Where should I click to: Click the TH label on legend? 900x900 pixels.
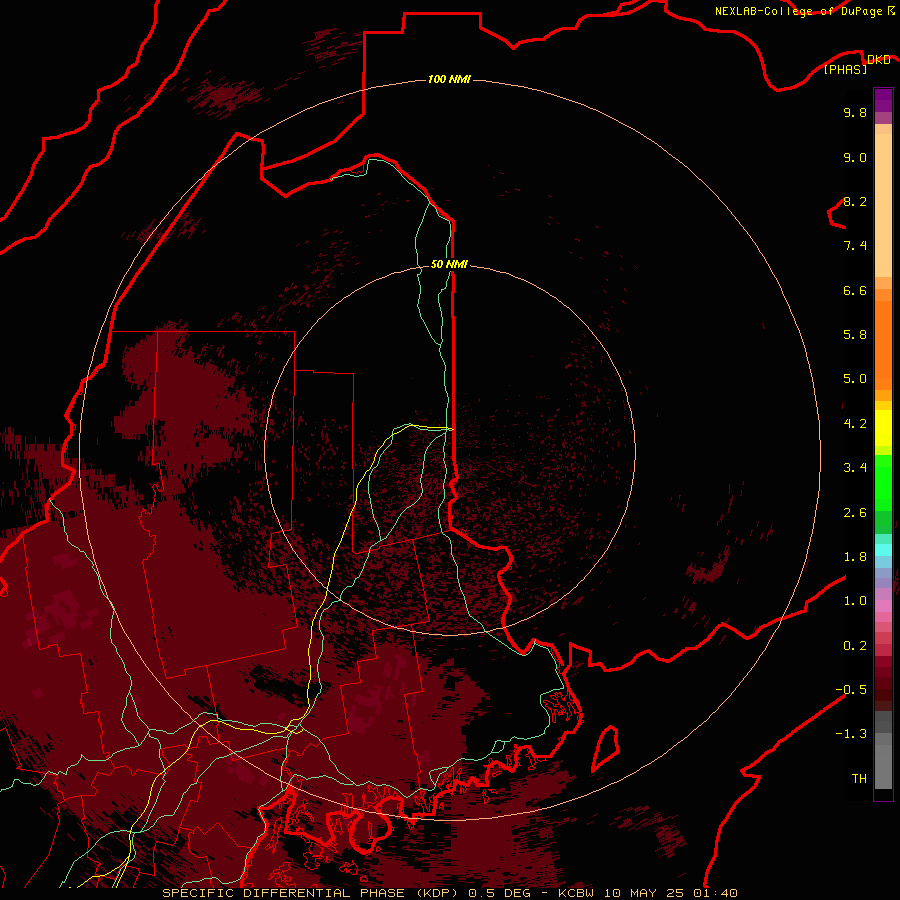[x=859, y=779]
